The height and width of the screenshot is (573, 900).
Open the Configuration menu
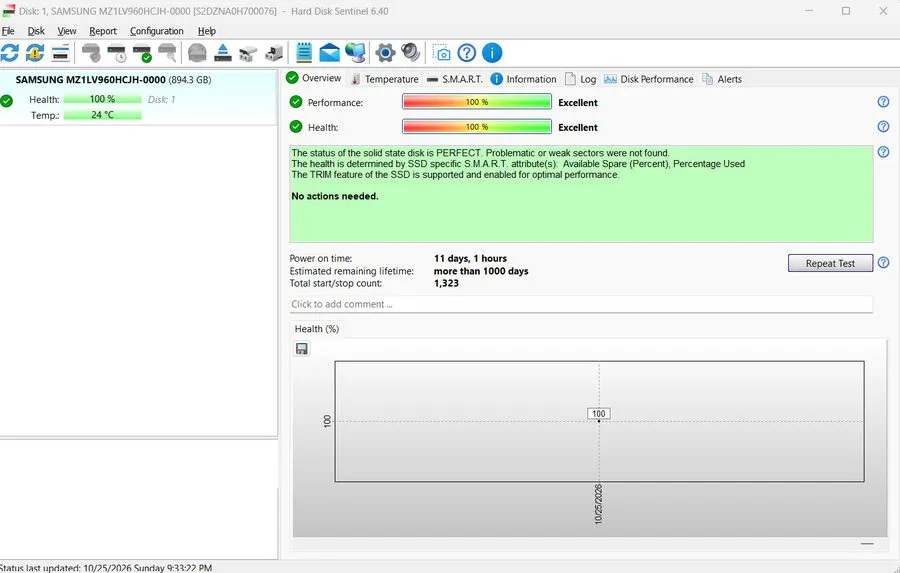pyautogui.click(x=157, y=31)
